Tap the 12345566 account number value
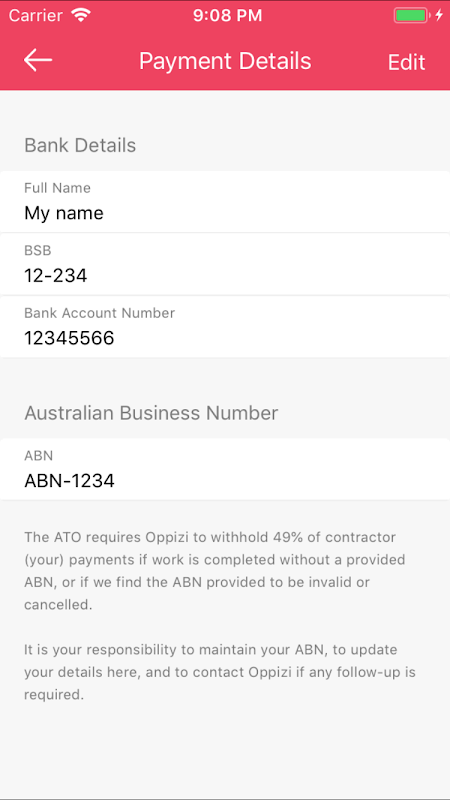 [x=69, y=338]
